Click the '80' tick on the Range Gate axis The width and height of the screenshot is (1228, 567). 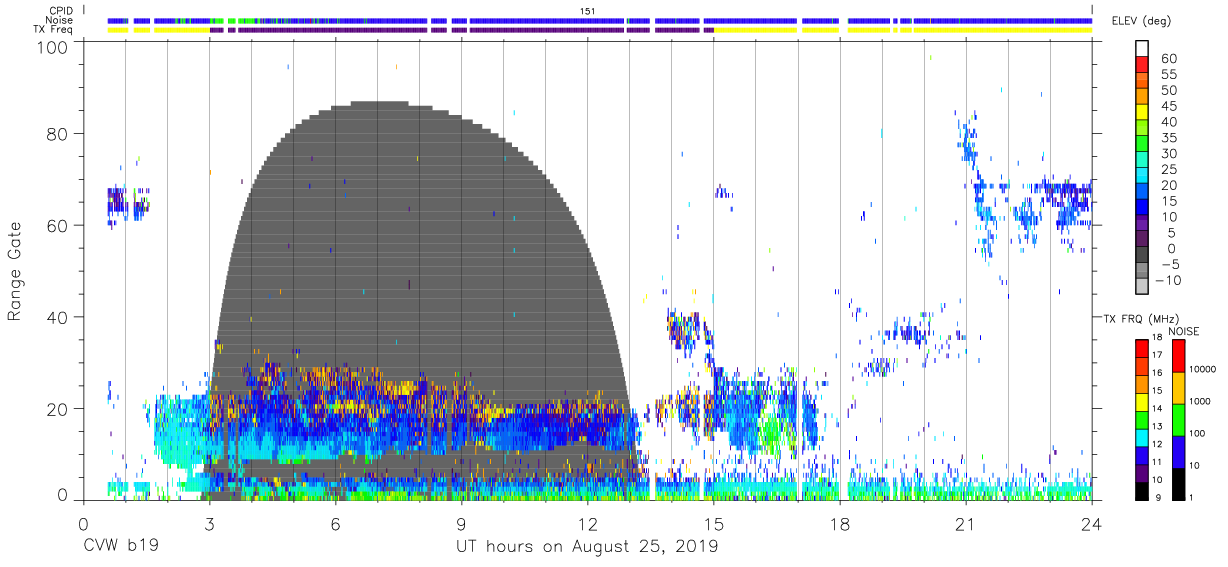59,134
